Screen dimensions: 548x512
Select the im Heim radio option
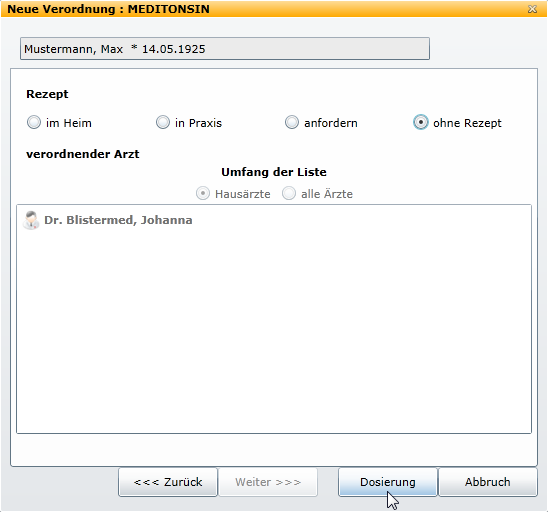pyautogui.click(x=34, y=123)
